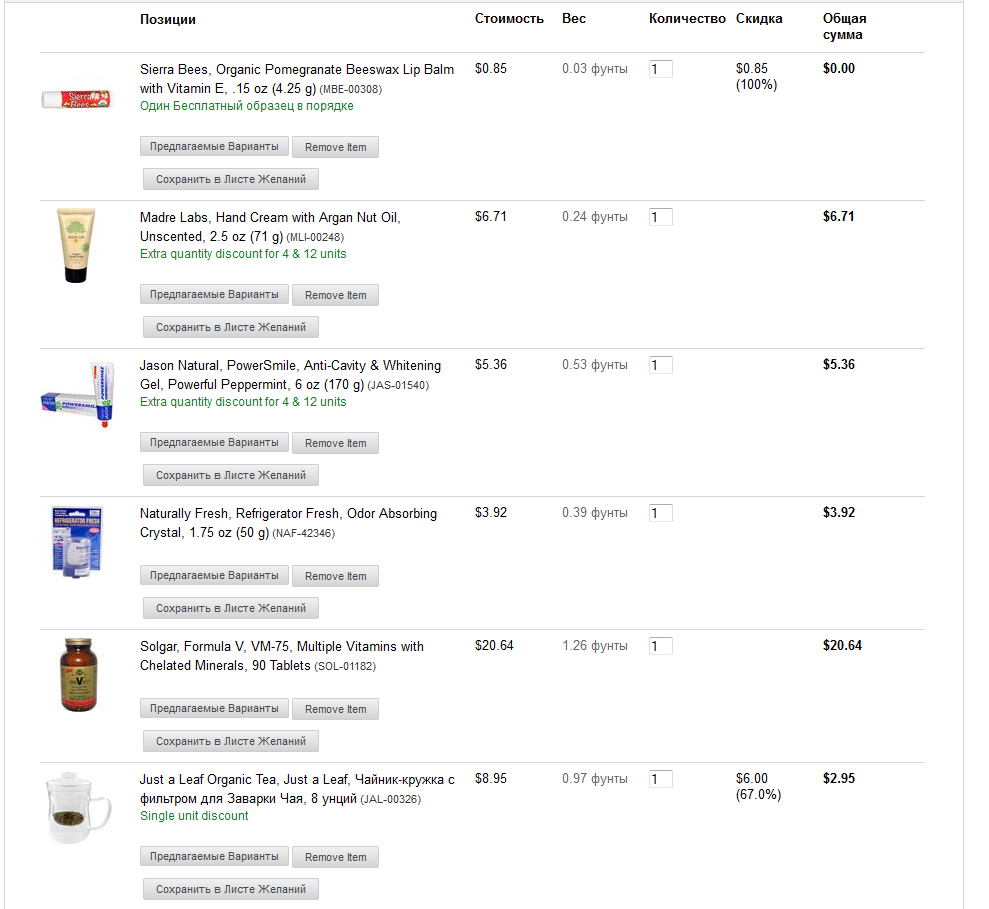The width and height of the screenshot is (989, 909).
Task: Select the quantity field for Solgar vitamins
Action: (x=660, y=645)
